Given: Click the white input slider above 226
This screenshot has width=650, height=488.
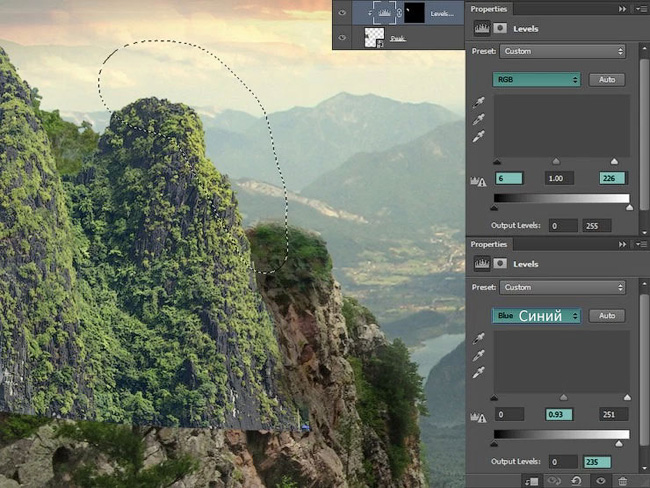Looking at the screenshot, I should pyautogui.click(x=614, y=161).
